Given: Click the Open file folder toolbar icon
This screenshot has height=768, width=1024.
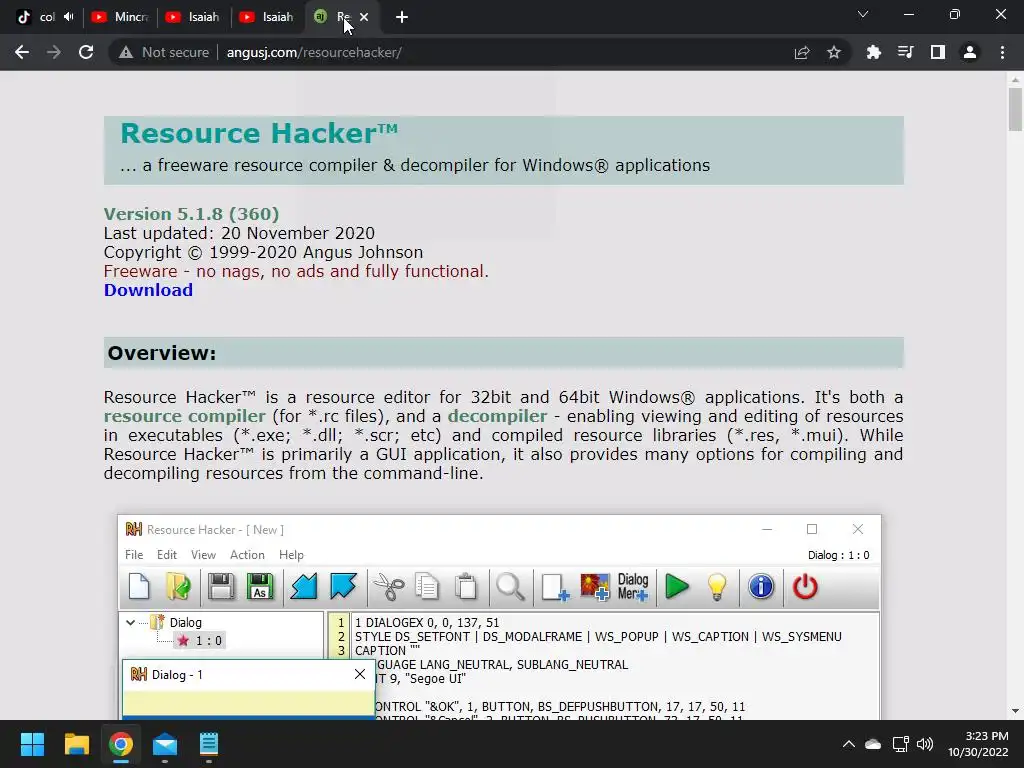Looking at the screenshot, I should click(178, 586).
